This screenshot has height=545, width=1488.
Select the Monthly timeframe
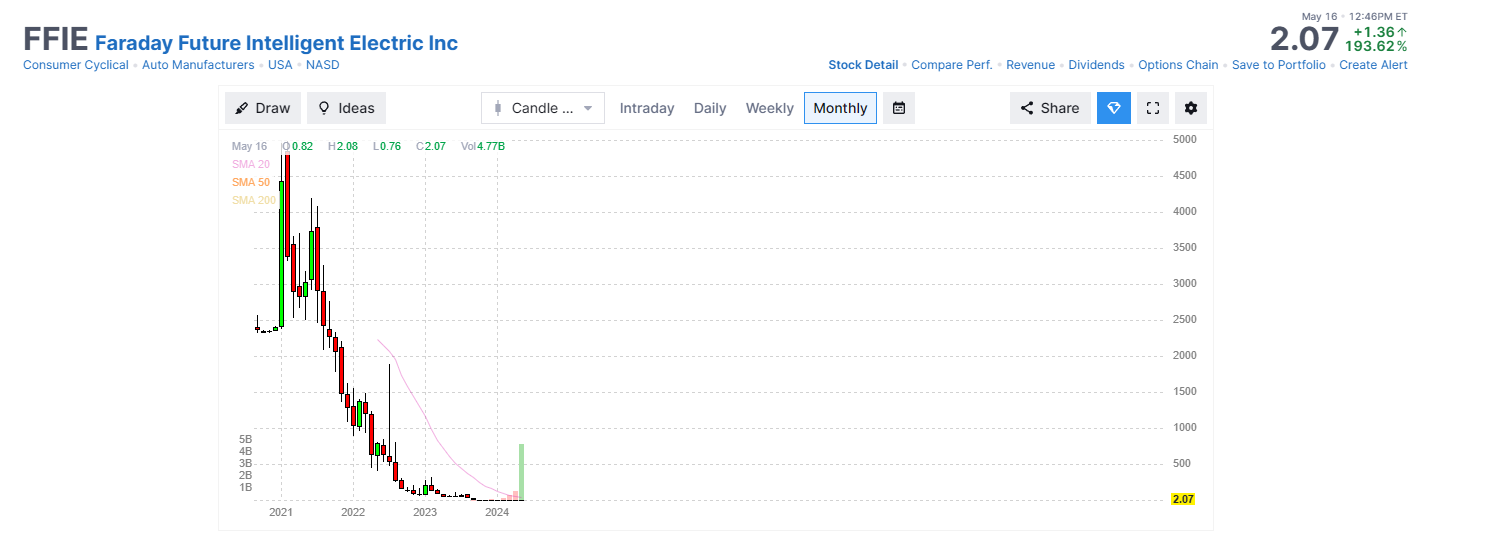click(840, 108)
